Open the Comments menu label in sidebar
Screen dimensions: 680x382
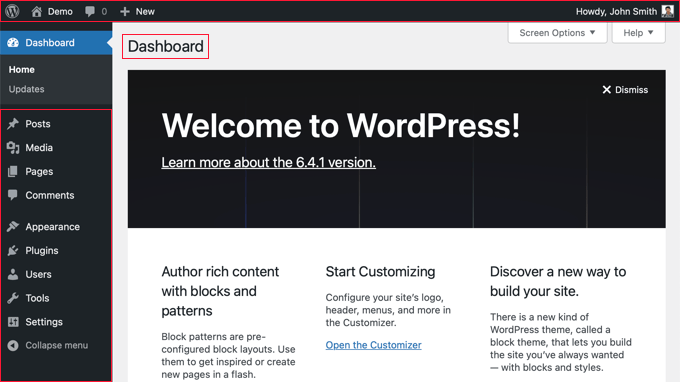click(x=50, y=195)
